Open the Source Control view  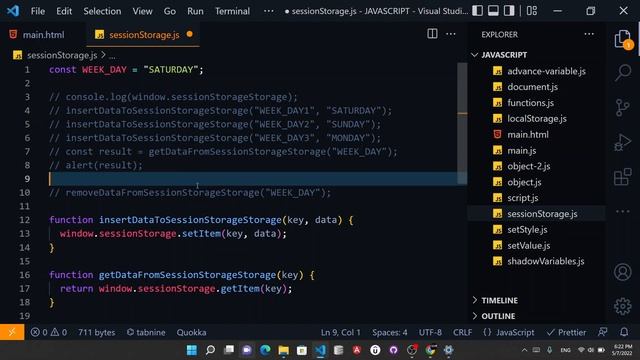tap(622, 108)
